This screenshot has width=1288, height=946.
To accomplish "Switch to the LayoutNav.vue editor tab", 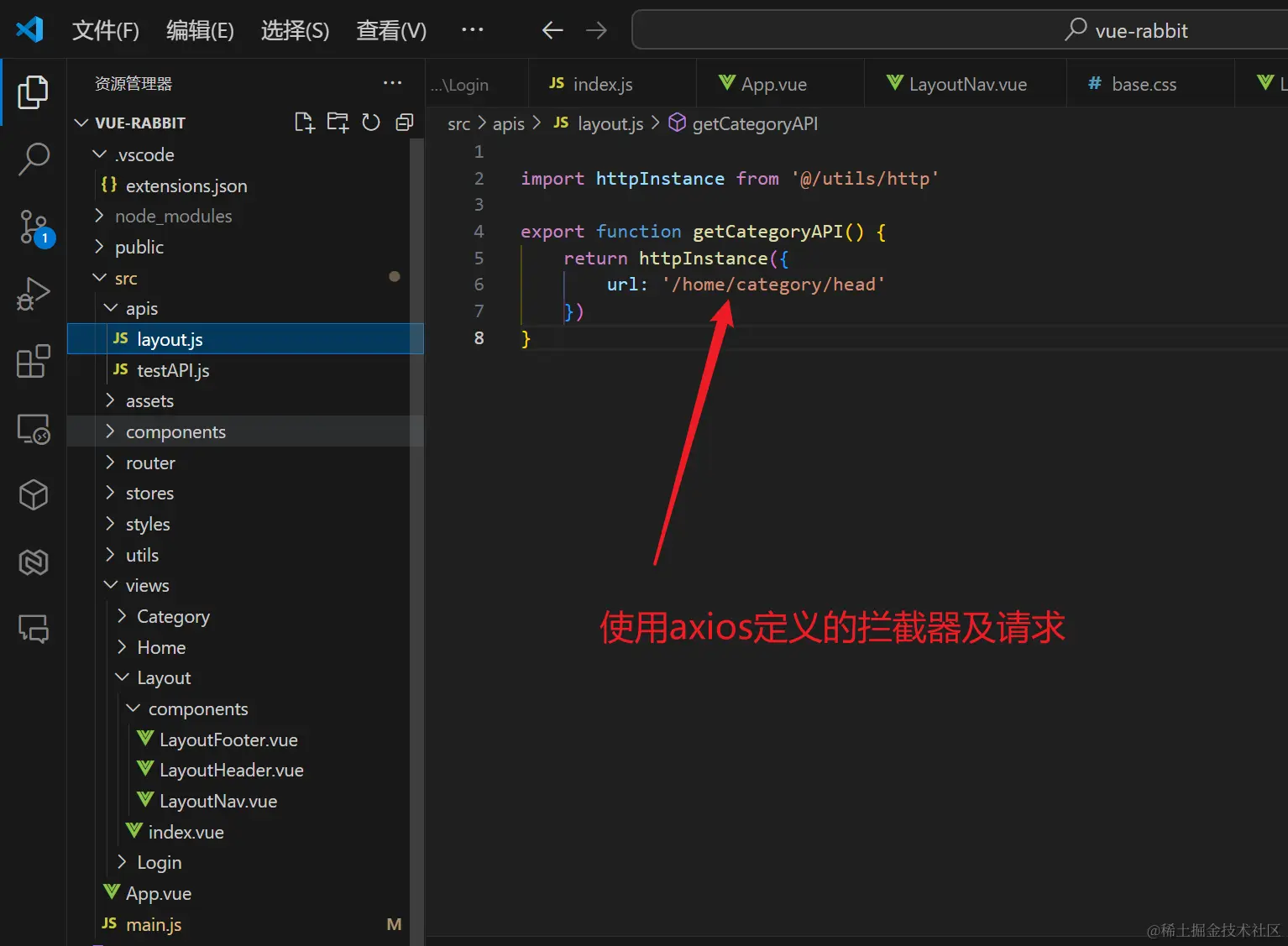I will 966,84.
